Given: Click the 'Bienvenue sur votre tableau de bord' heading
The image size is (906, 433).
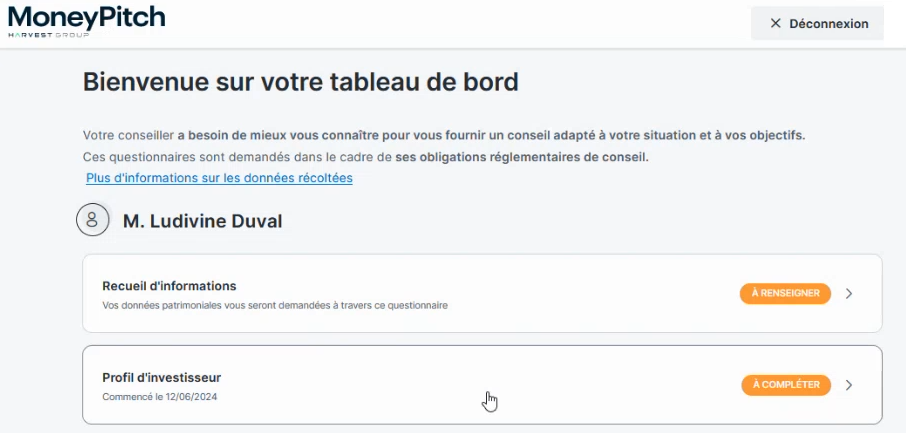Looking at the screenshot, I should (x=300, y=82).
